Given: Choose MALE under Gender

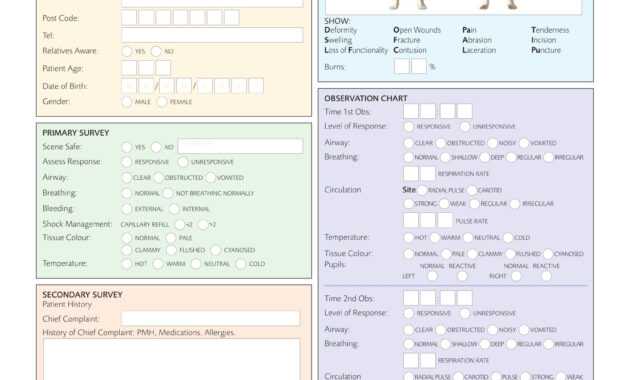Looking at the screenshot, I should point(127,102).
